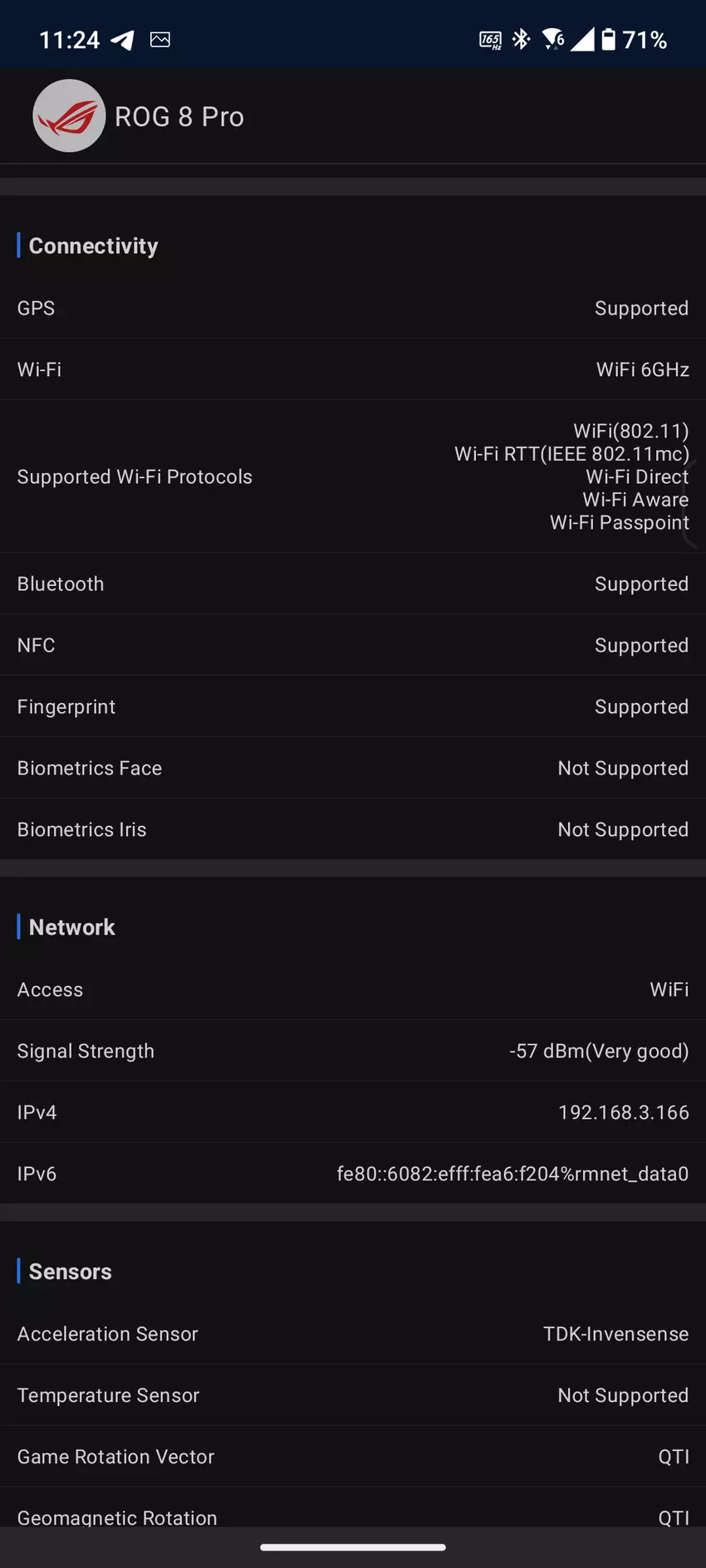Tap the ROG logo avatar icon
Screen dimensions: 706x1568
point(69,116)
